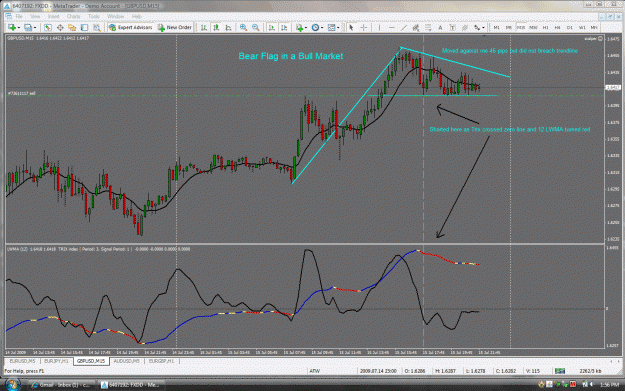Image resolution: width=625 pixels, height=391 pixels.
Task: Expand the Templates dropdown arrow
Action: coord(338,28)
